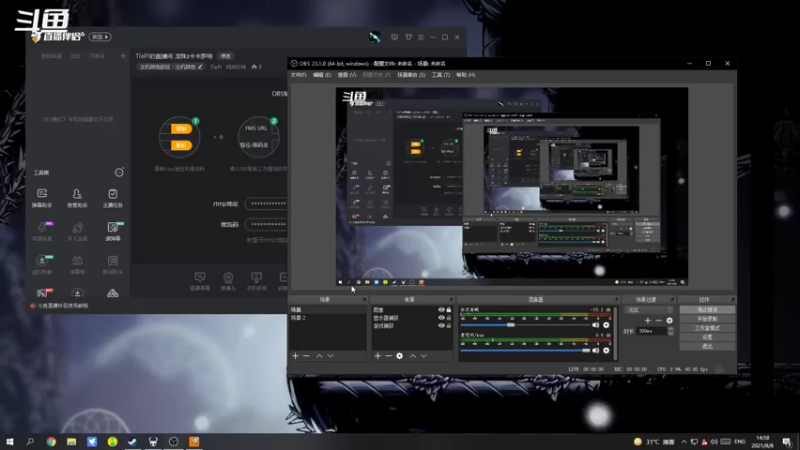Click the rtmp地址 field in Douyu
The height and width of the screenshot is (450, 800).
pos(266,204)
